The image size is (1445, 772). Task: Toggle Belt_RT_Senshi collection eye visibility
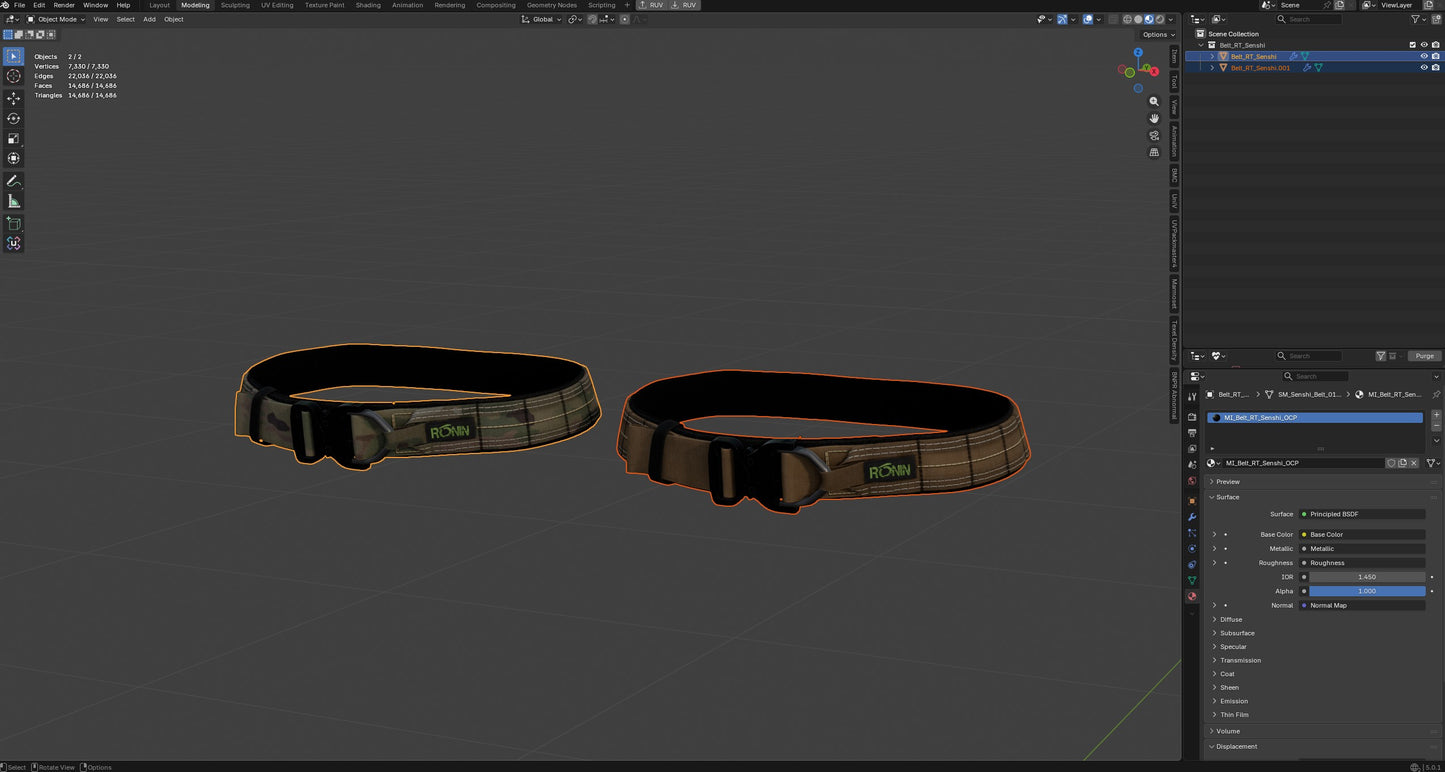point(1424,45)
